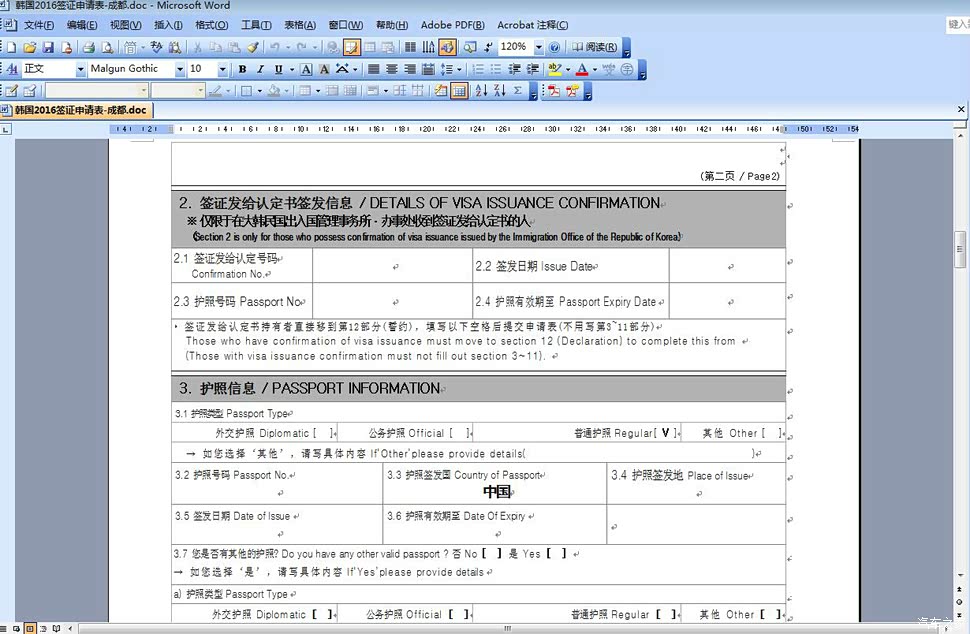
Task: Click the Print icon in the toolbar
Action: point(89,47)
